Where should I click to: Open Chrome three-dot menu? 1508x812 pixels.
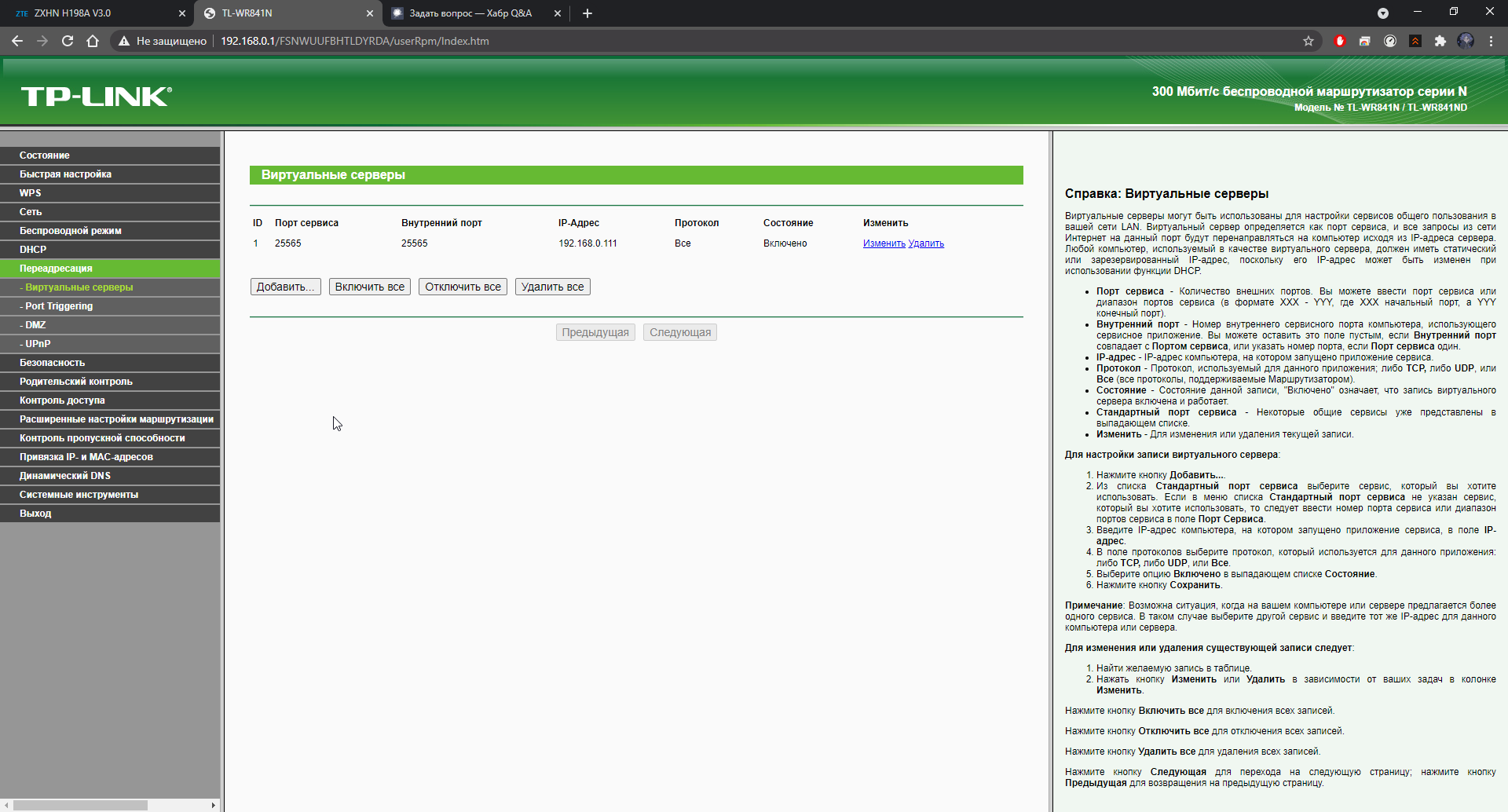(1491, 41)
